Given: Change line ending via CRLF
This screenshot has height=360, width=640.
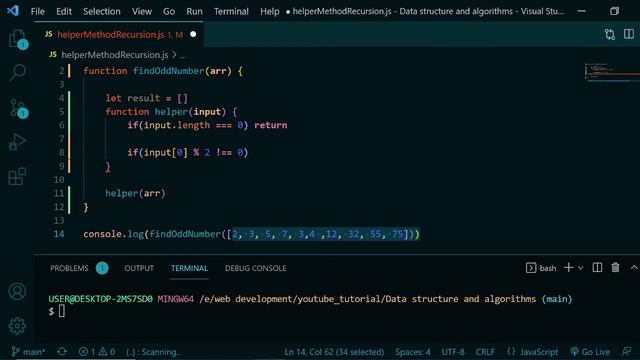Looking at the screenshot, I should 485,351.
